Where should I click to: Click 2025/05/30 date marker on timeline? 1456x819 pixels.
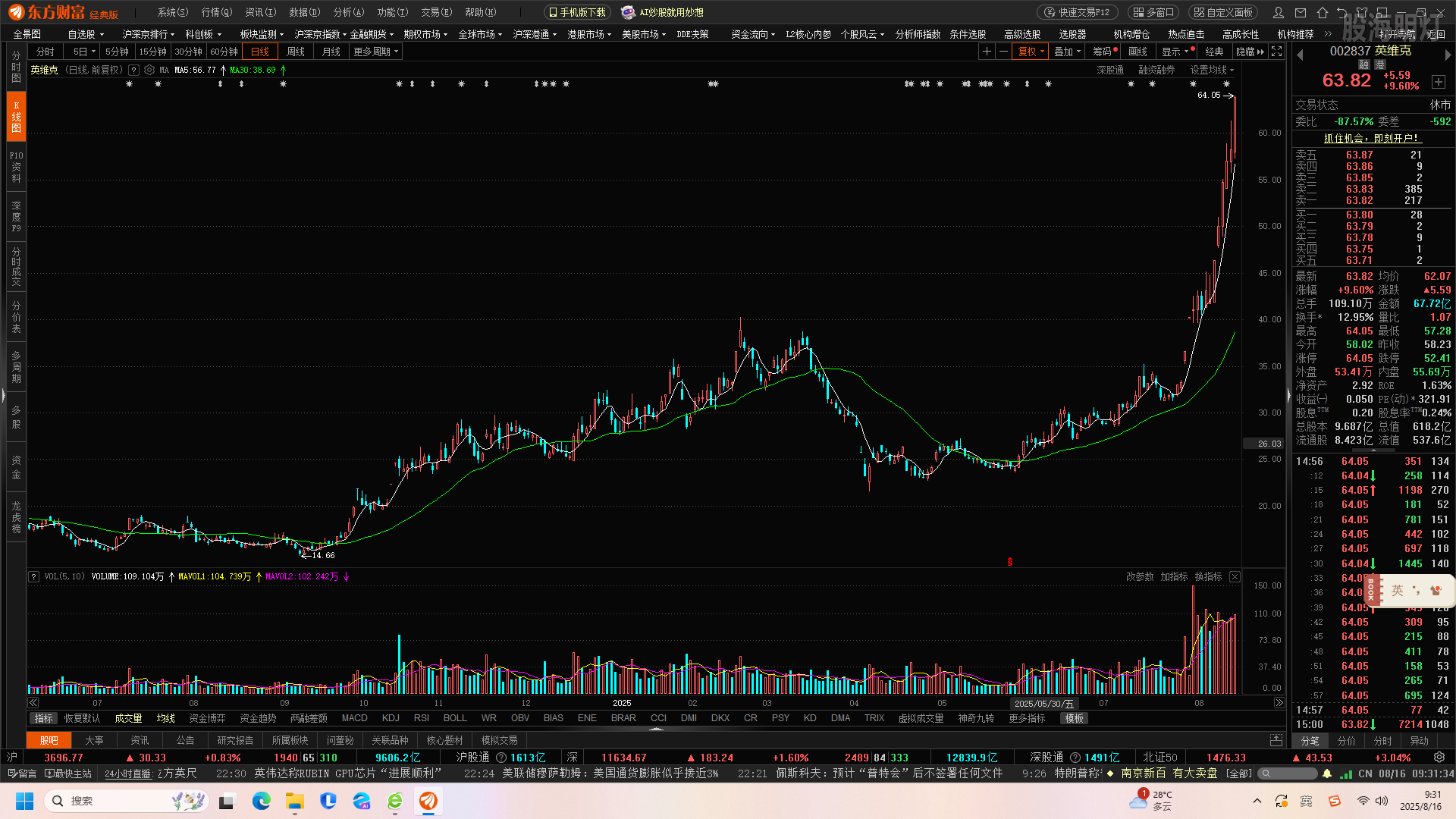tap(1043, 704)
